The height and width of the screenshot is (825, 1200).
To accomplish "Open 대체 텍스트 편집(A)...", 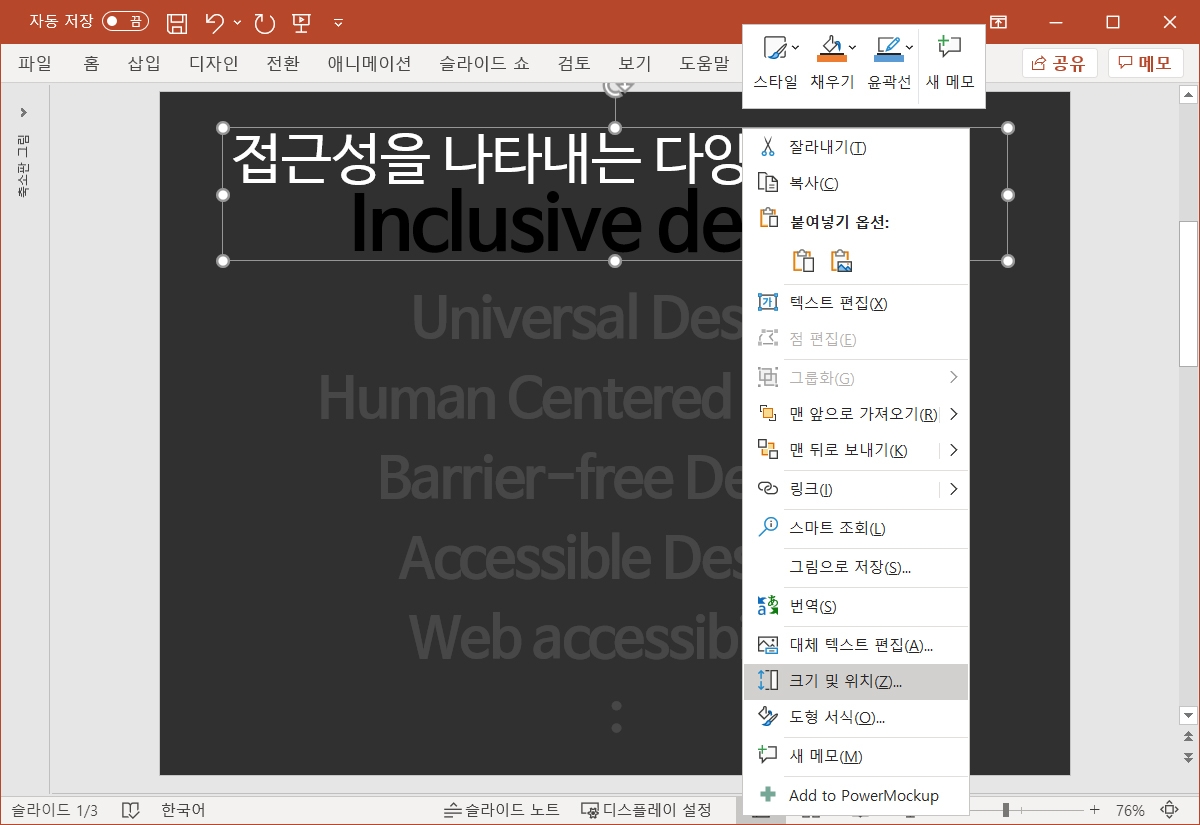I will click(857, 645).
